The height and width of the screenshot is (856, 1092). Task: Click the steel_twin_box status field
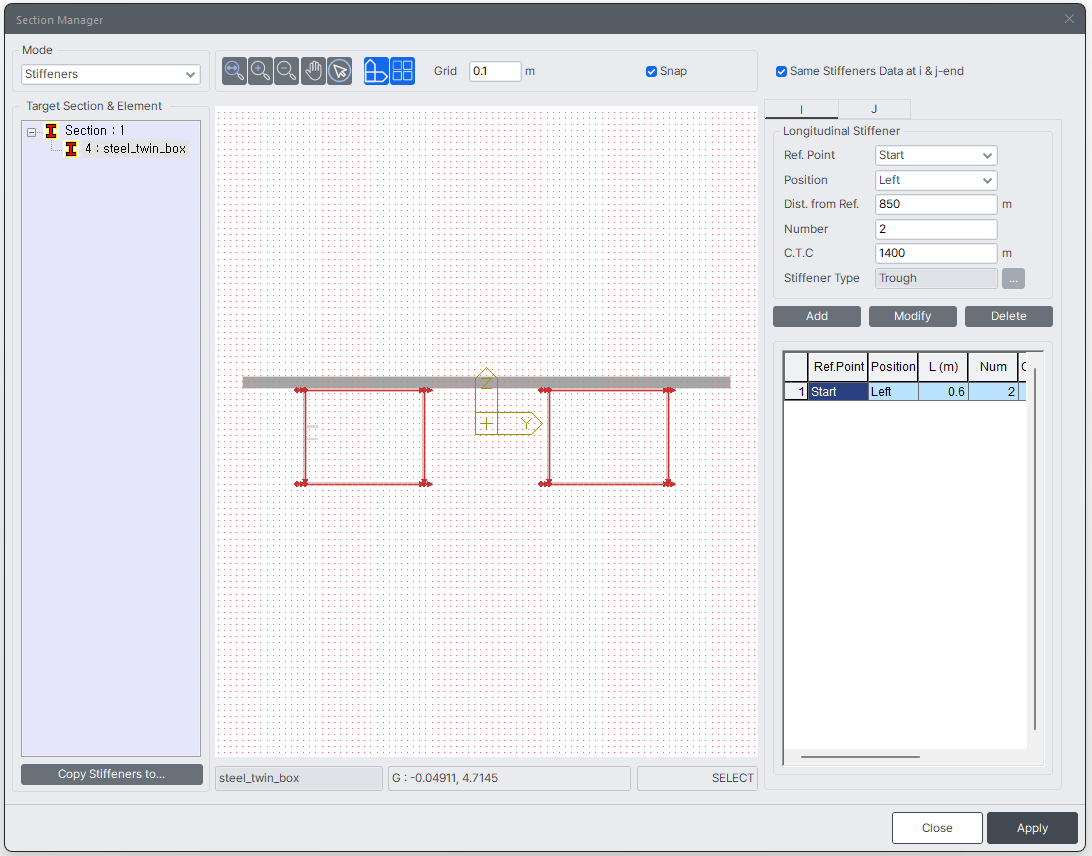pos(299,779)
